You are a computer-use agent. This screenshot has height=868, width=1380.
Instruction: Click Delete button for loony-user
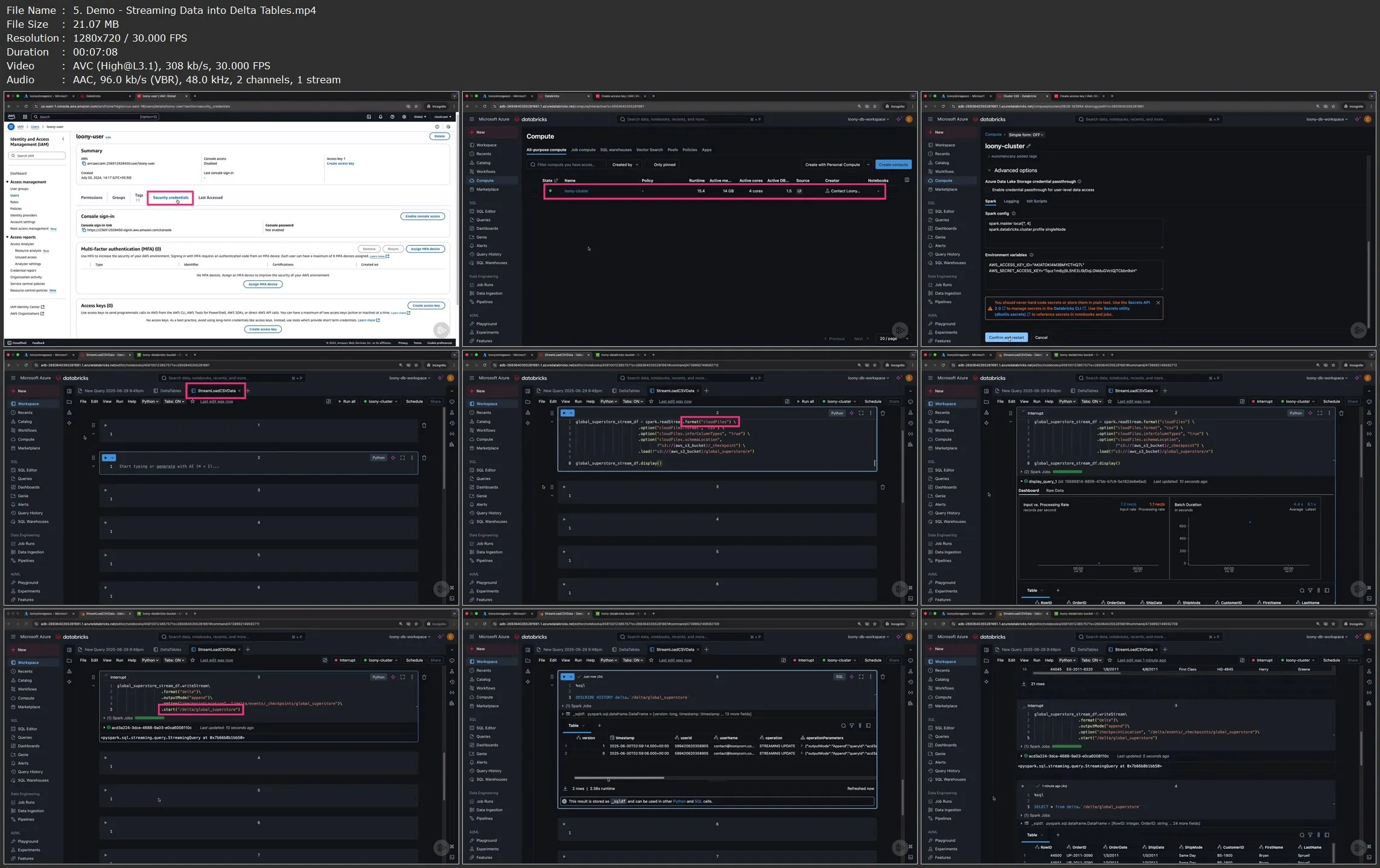[x=440, y=136]
